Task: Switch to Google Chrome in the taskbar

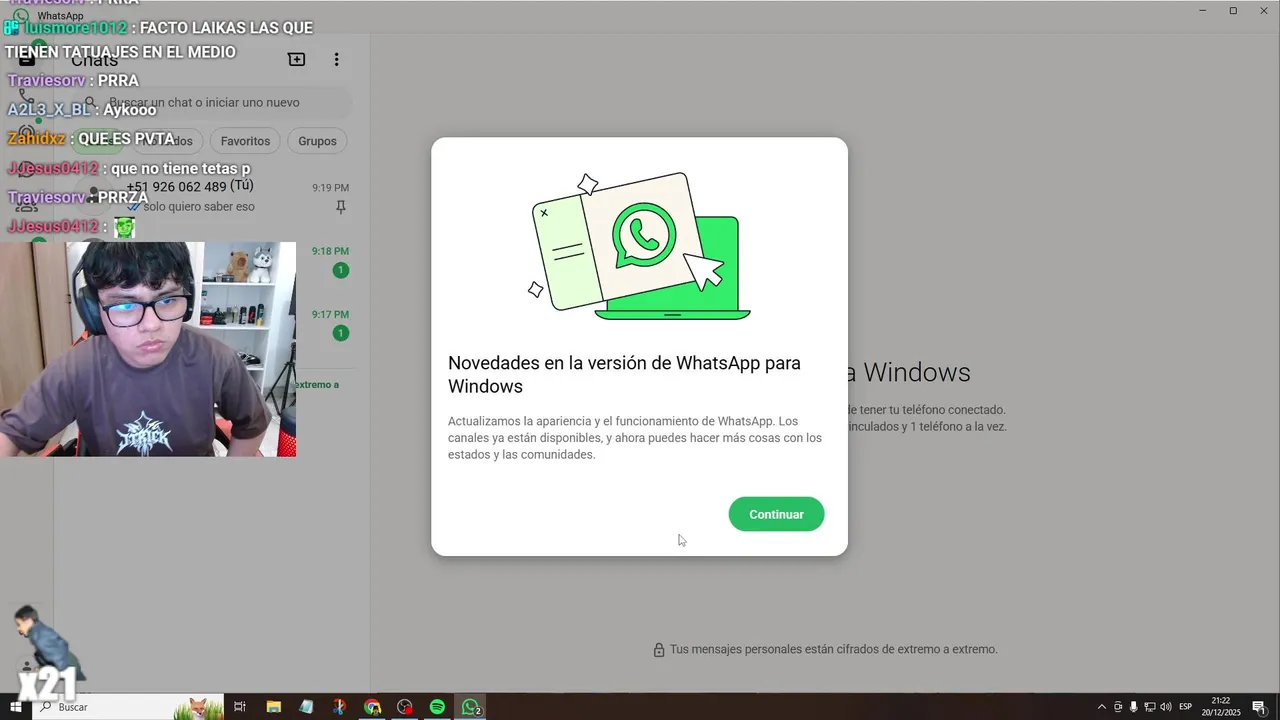Action: click(x=372, y=707)
